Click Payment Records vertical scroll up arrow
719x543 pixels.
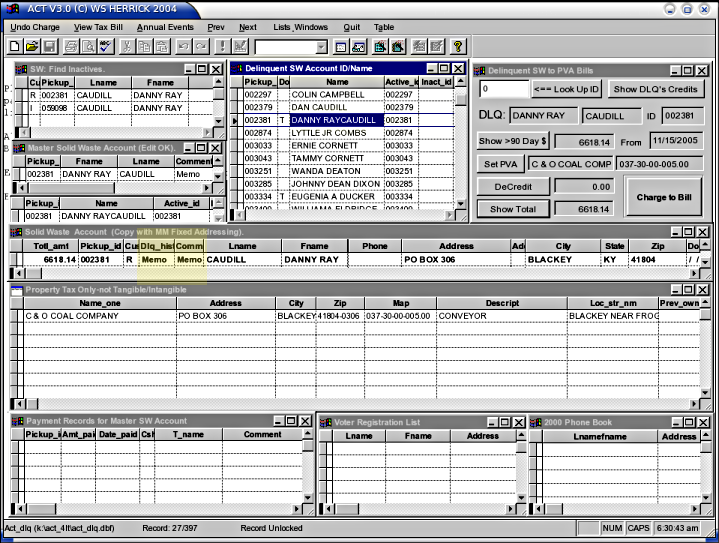[x=308, y=434]
